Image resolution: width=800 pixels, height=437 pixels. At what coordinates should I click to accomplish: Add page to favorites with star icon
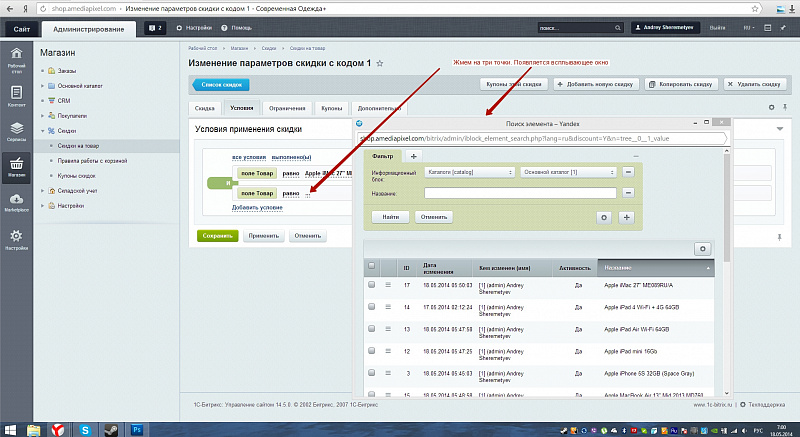click(x=380, y=64)
